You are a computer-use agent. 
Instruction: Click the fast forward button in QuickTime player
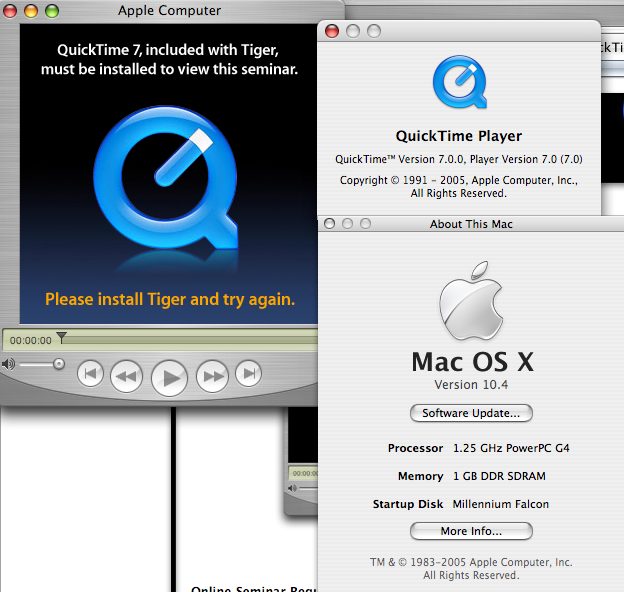click(213, 376)
